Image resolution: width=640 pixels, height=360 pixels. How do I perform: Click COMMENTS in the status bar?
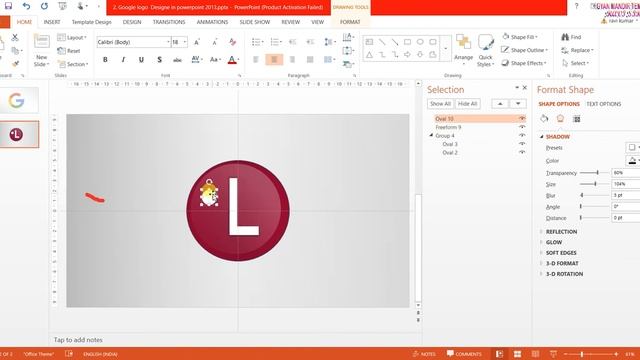[464, 354]
